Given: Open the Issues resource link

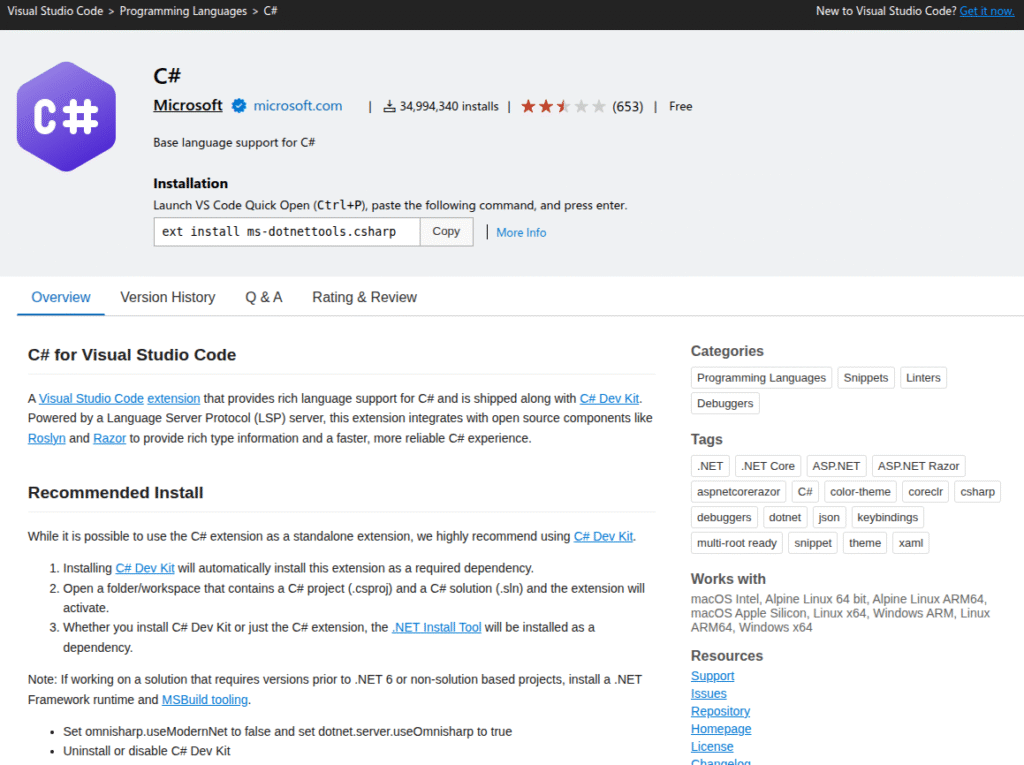Looking at the screenshot, I should [709, 694].
